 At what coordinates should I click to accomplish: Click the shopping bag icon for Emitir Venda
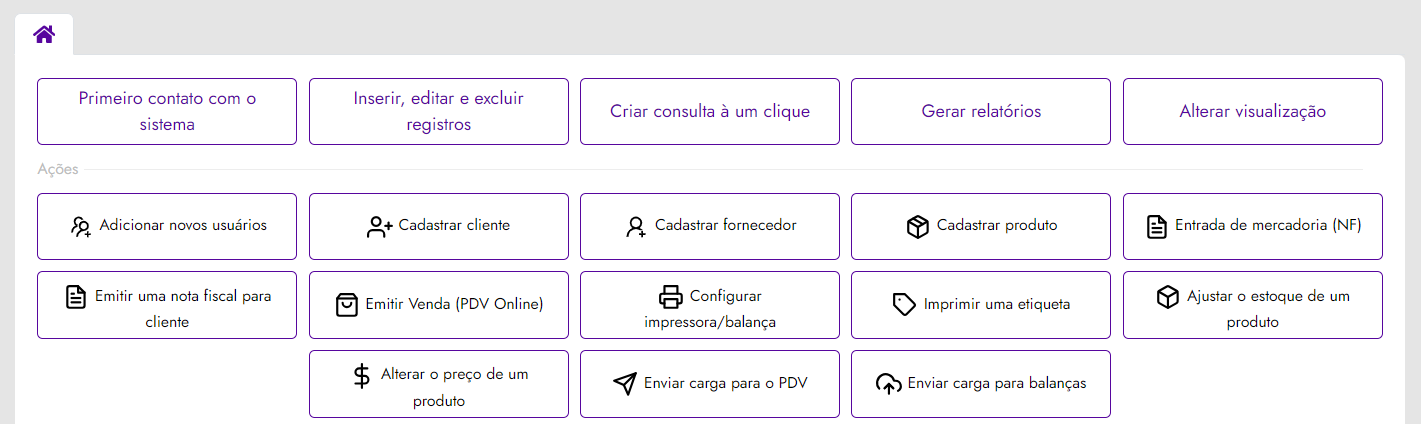(346, 304)
